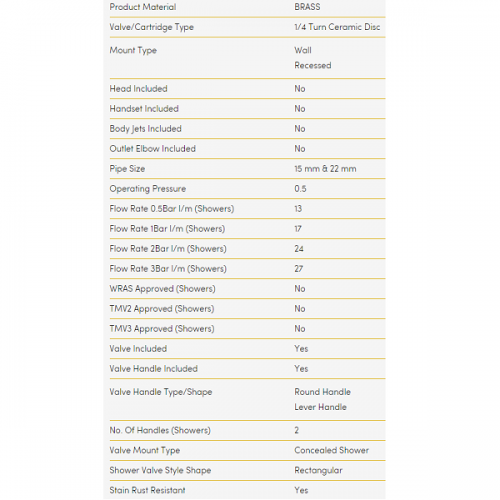This screenshot has height=500, width=500.
Task: Click the TMV3 Approved (Showers) label
Action: click(162, 329)
